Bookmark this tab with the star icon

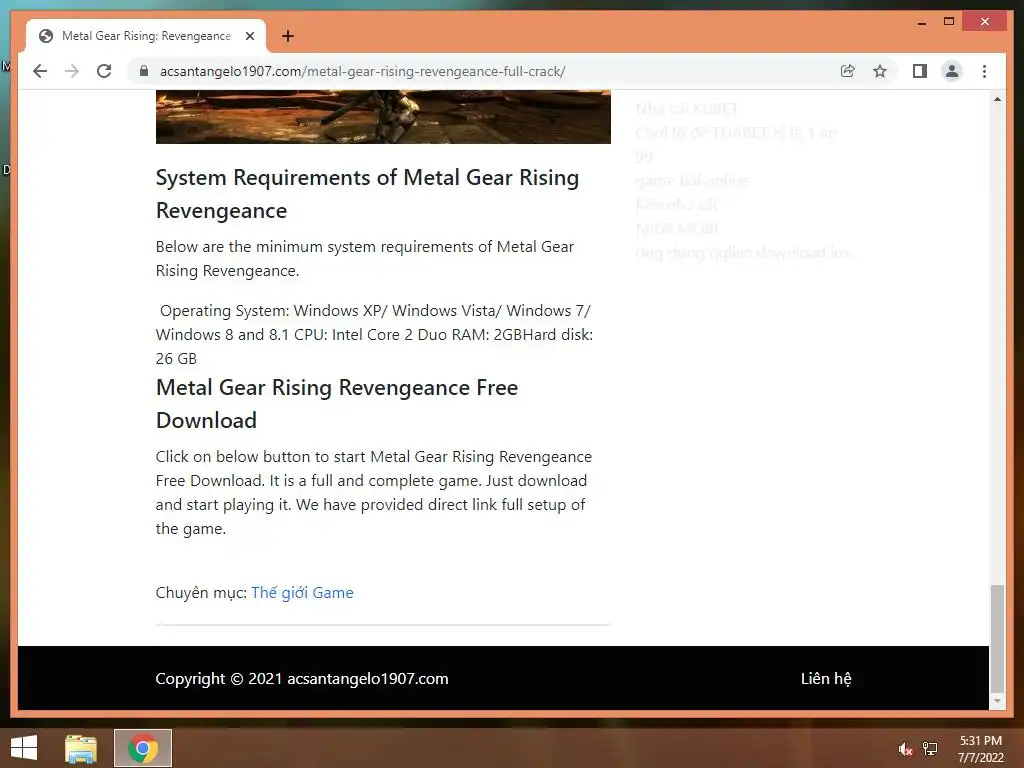[880, 71]
